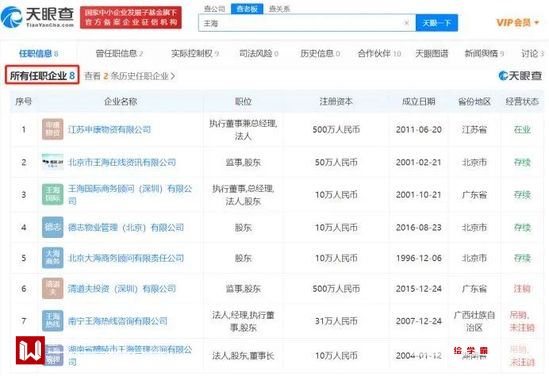Click the 法人,股东,董事长 position cell
The width and height of the screenshot is (549, 376).
[x=243, y=356]
